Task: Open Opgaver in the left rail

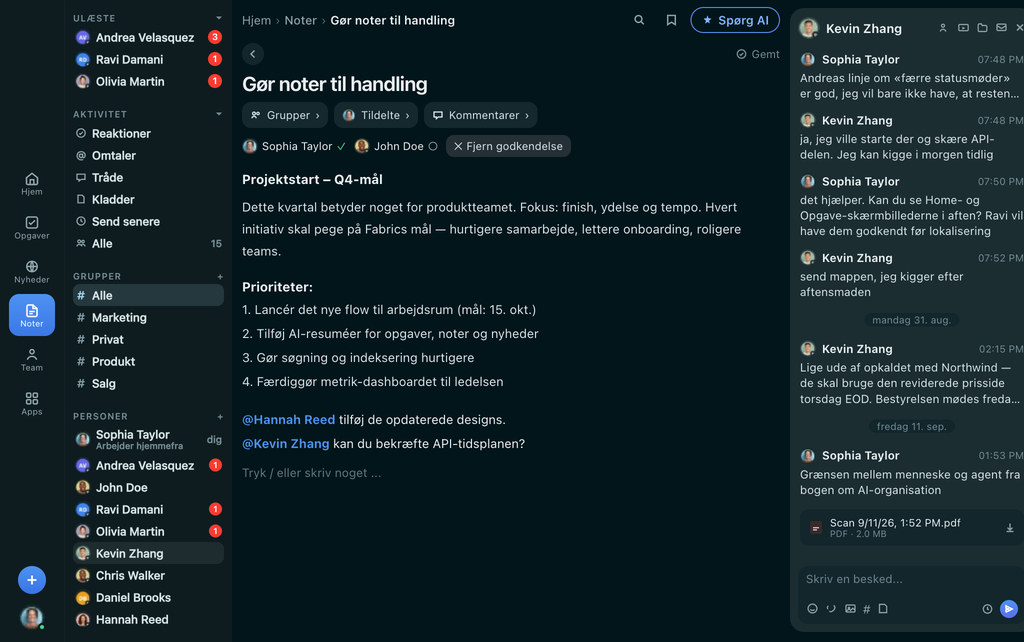Action: [31, 227]
